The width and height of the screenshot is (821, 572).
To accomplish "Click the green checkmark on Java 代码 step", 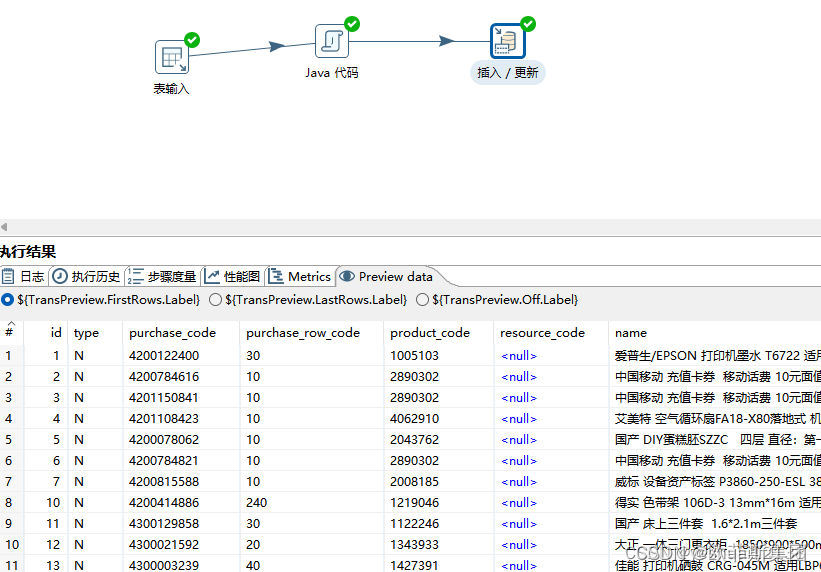I will (352, 24).
